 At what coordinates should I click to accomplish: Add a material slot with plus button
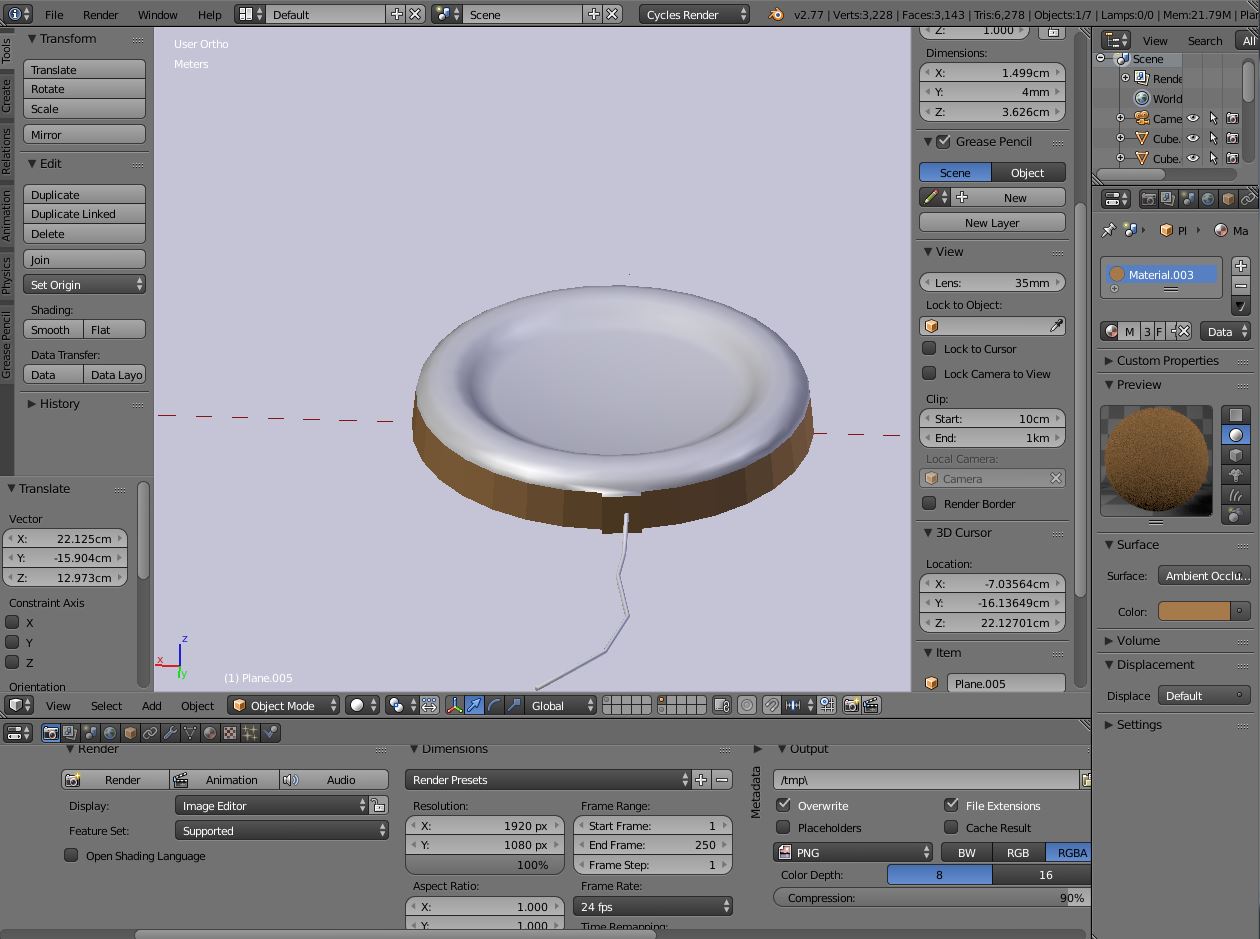1241,266
